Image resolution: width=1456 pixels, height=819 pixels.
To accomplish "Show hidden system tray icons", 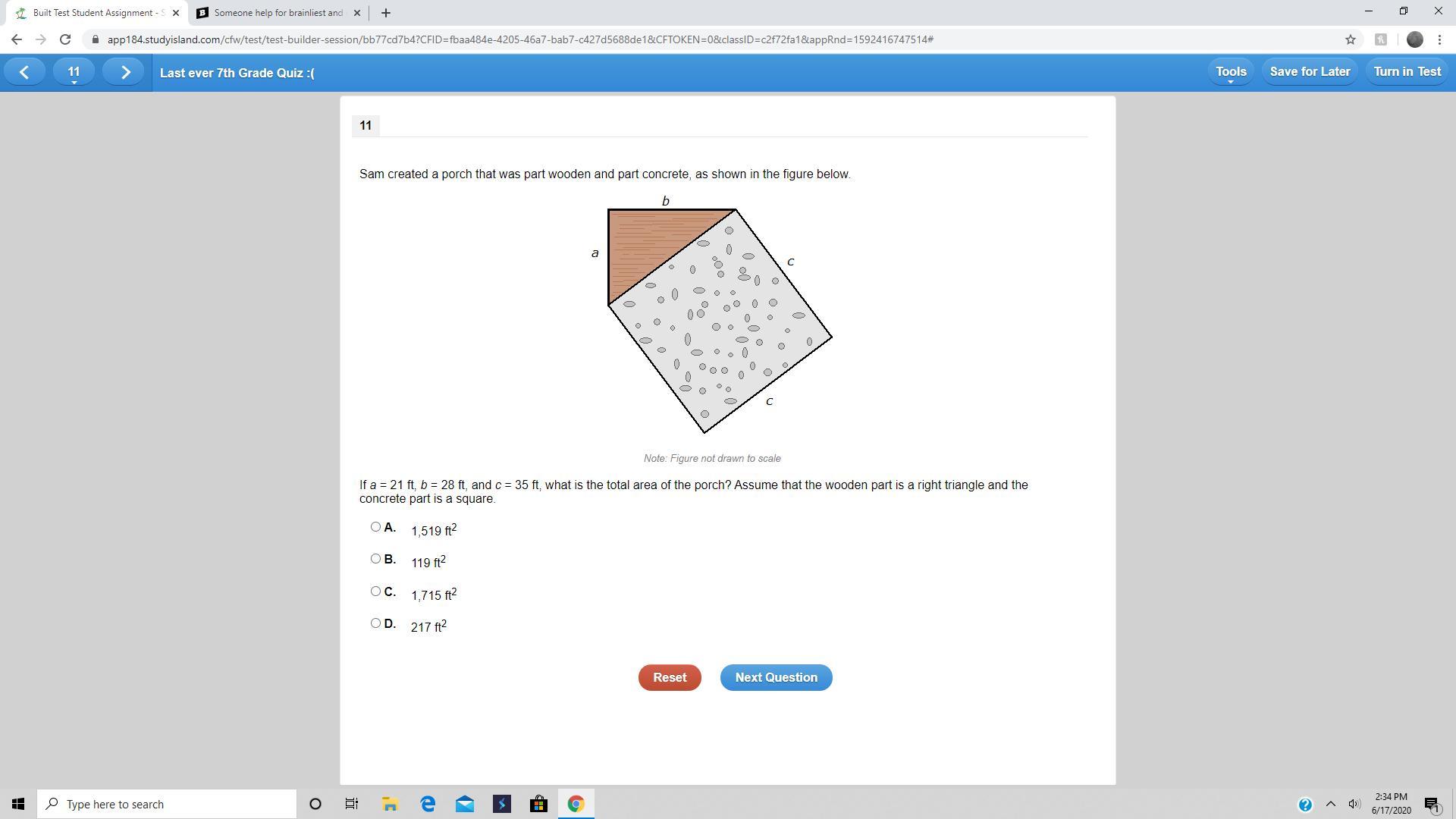I will [x=1330, y=804].
